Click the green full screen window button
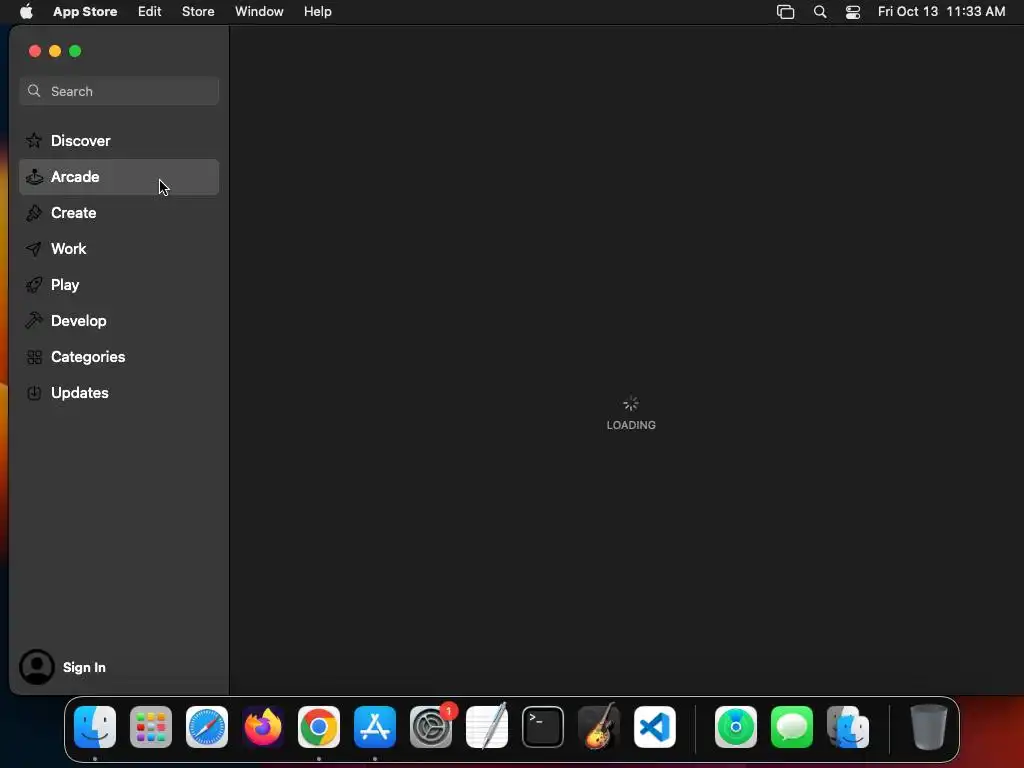 pos(75,51)
